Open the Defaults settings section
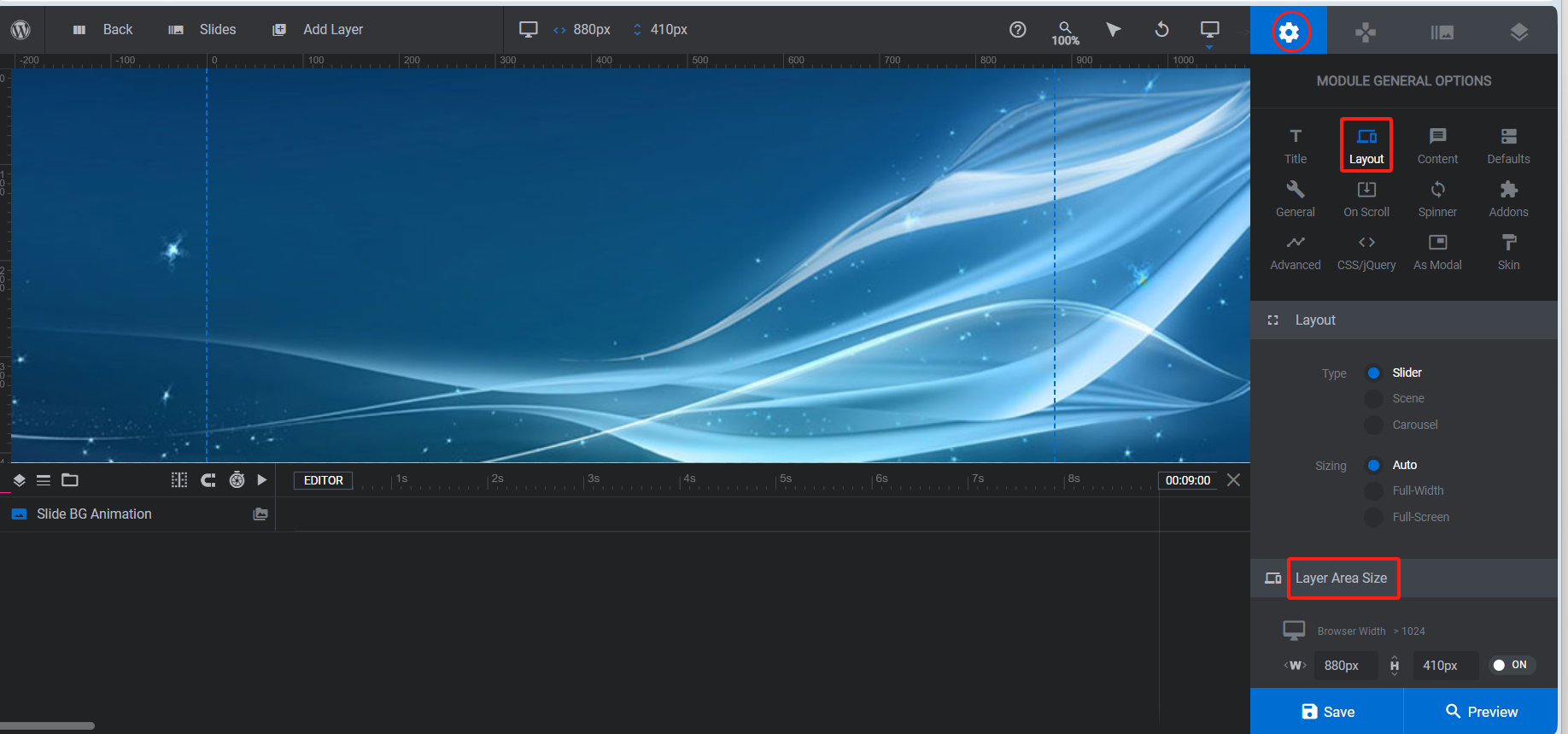The height and width of the screenshot is (734, 1568). (1508, 146)
